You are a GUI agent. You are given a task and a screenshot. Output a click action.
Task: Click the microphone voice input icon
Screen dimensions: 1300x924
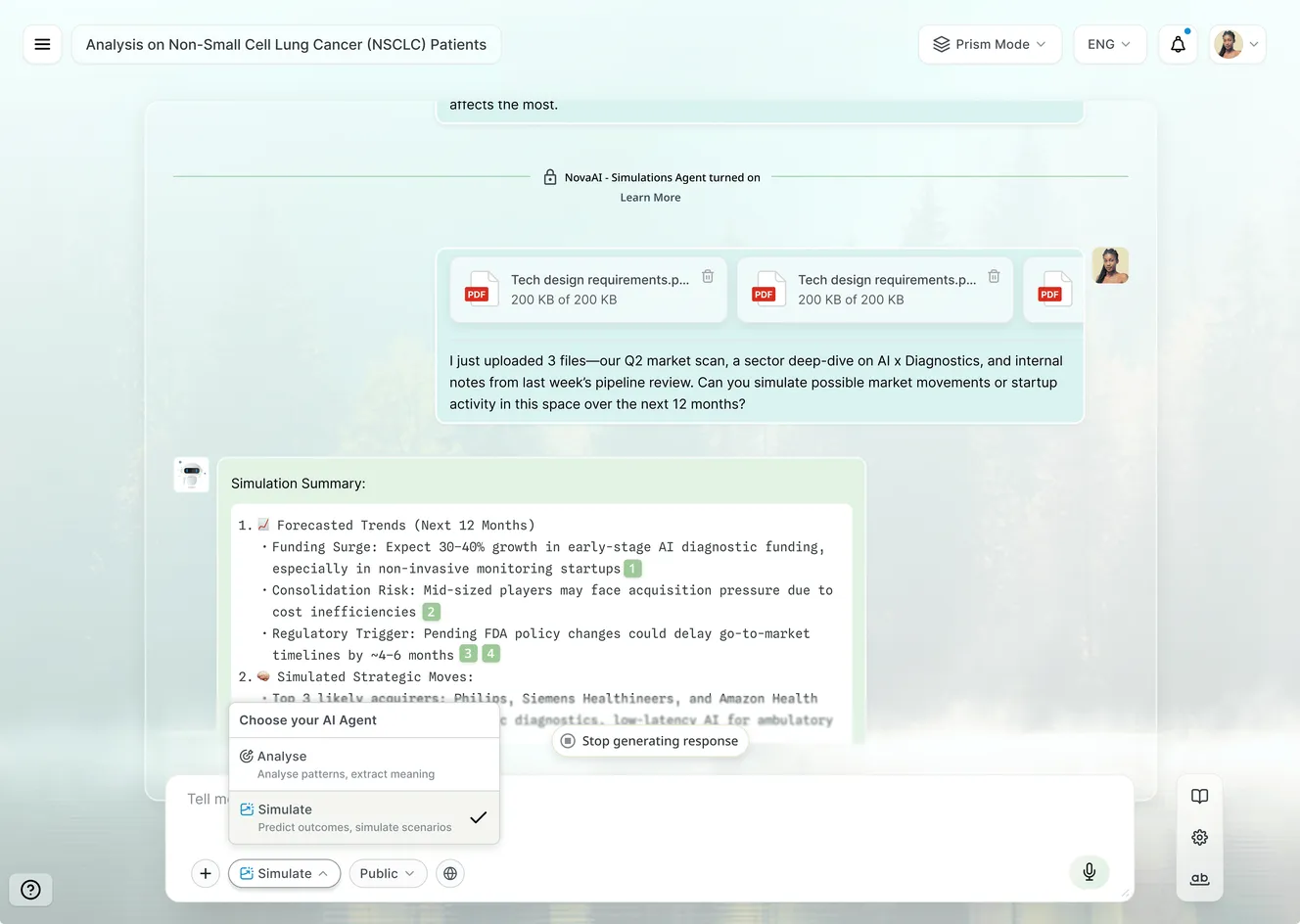(x=1089, y=872)
